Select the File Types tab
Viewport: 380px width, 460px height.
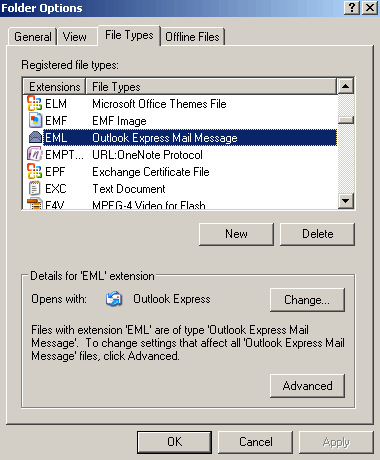tap(129, 35)
